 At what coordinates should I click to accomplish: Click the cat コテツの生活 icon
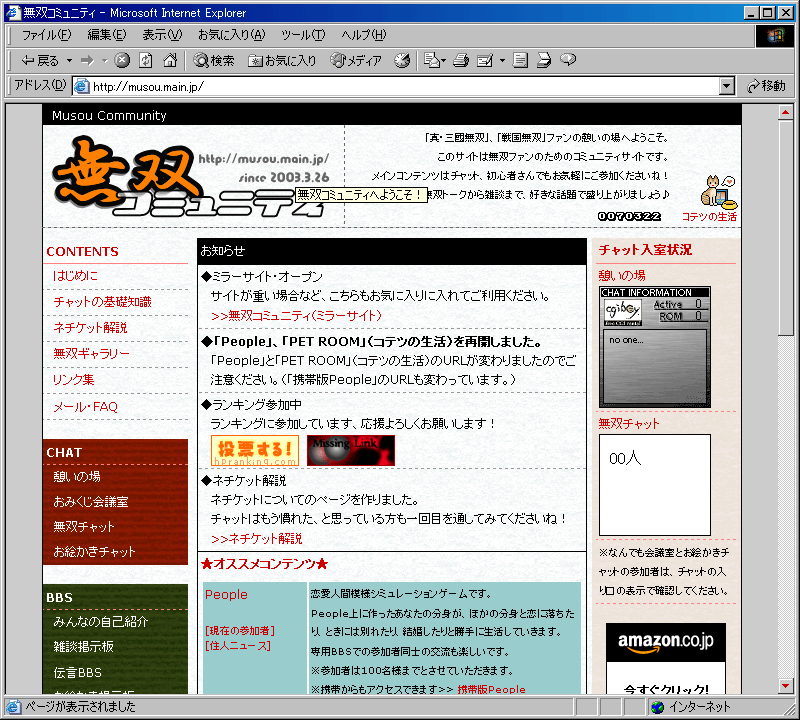719,191
